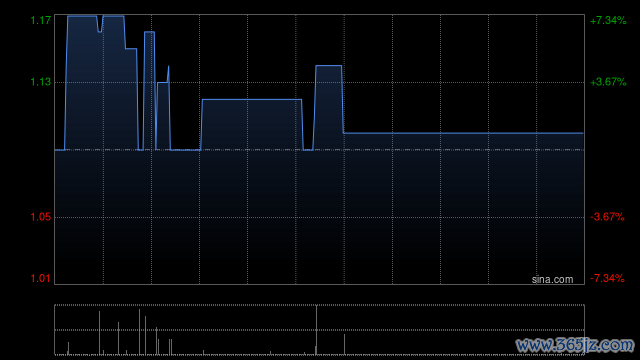Click the 1.17 price axis label
Viewport: 640px width, 360px height.
point(41,20)
